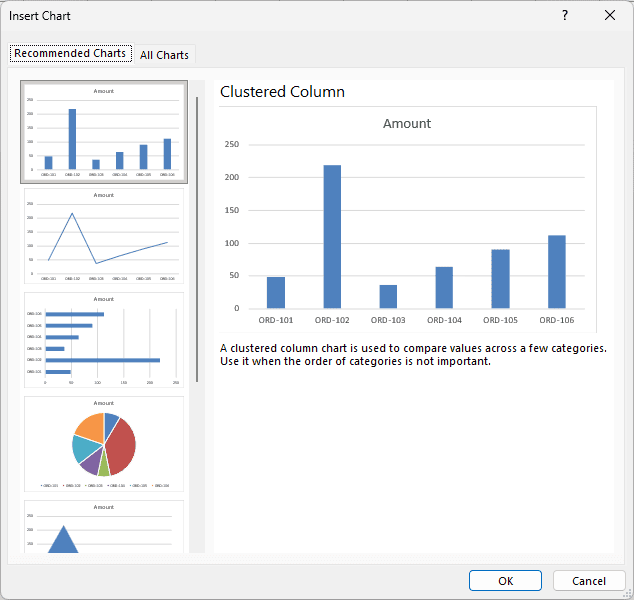634x600 pixels.
Task: Click the ORD-106 bar in preview
Action: click(x=556, y=272)
